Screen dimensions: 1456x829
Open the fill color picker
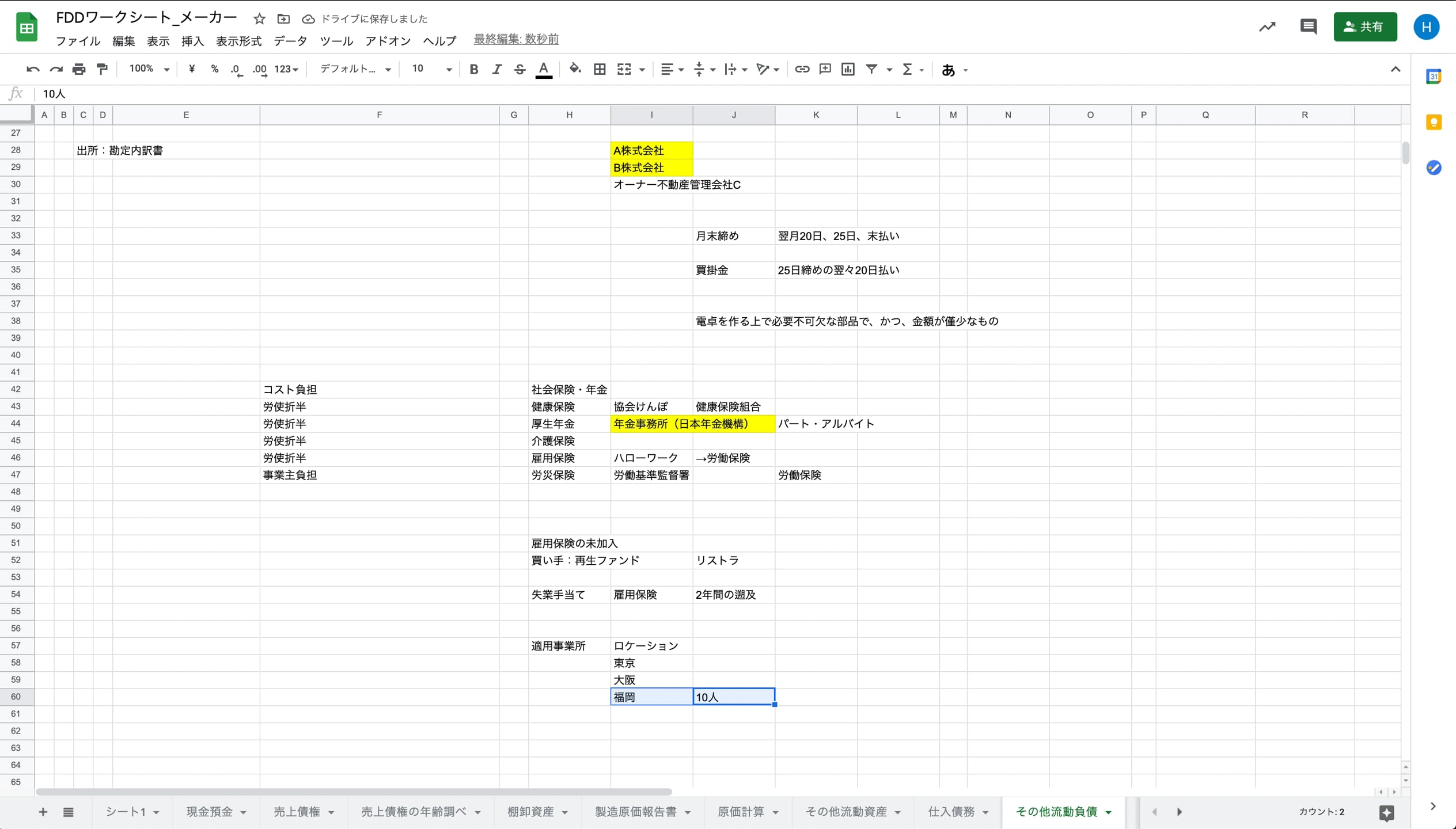point(575,69)
